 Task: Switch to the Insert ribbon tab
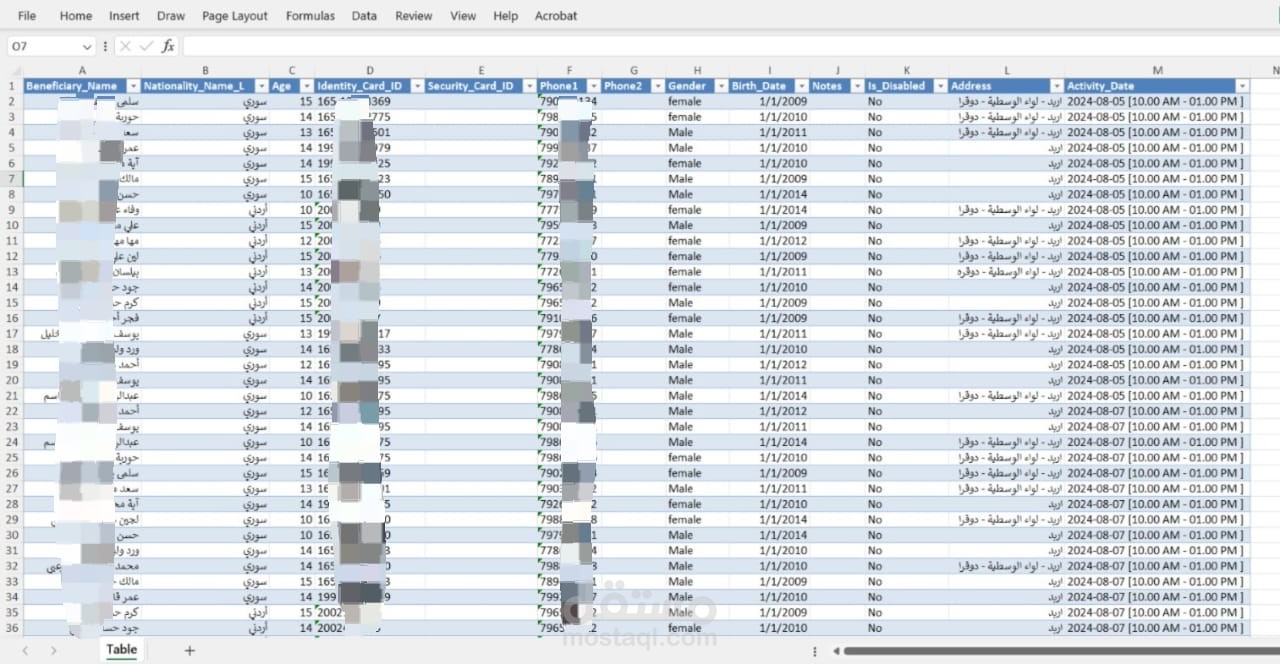coord(124,16)
